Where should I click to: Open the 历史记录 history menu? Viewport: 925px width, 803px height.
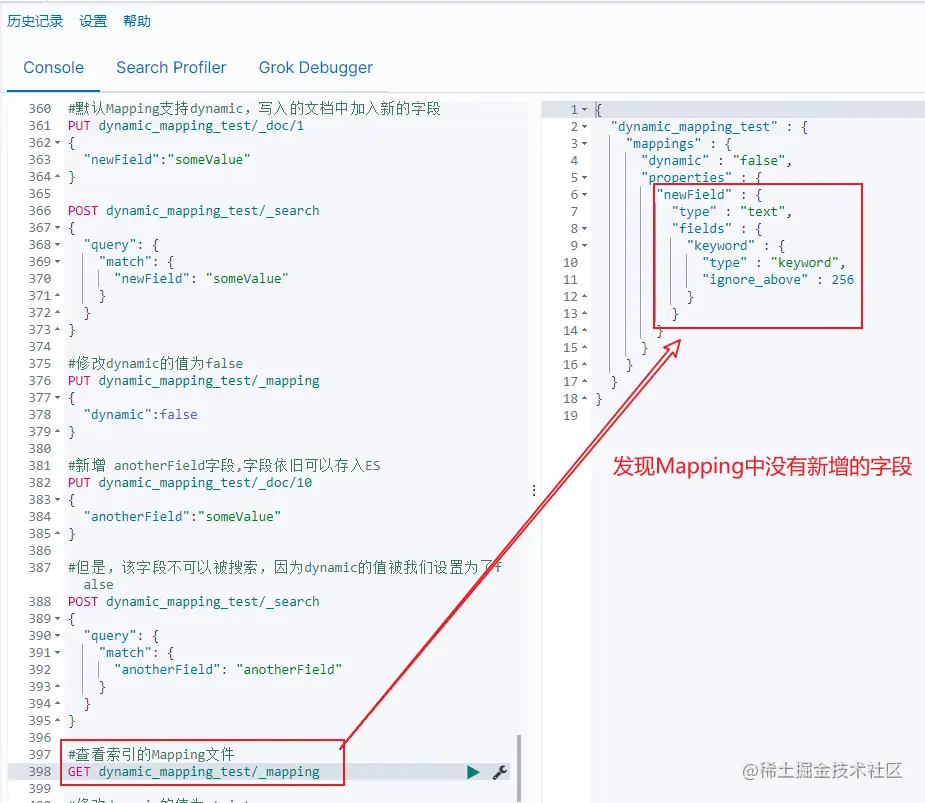(35, 21)
